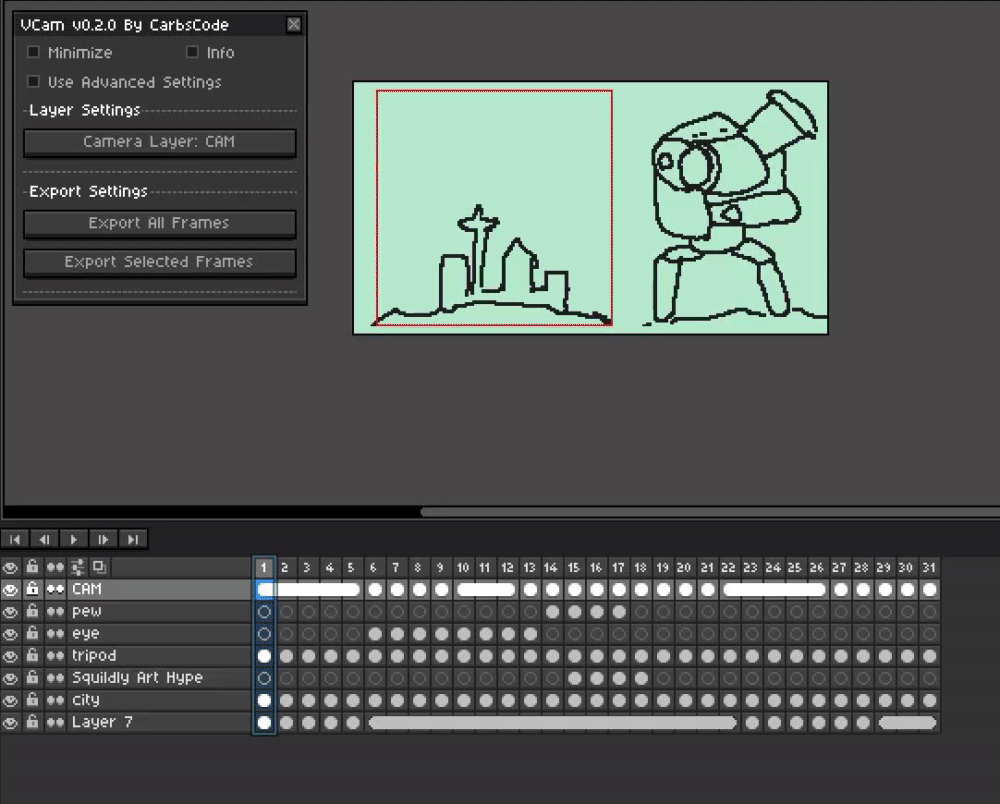Screen dimensions: 1000x804
Task: Check the Info checkbox
Action: pyautogui.click(x=192, y=52)
